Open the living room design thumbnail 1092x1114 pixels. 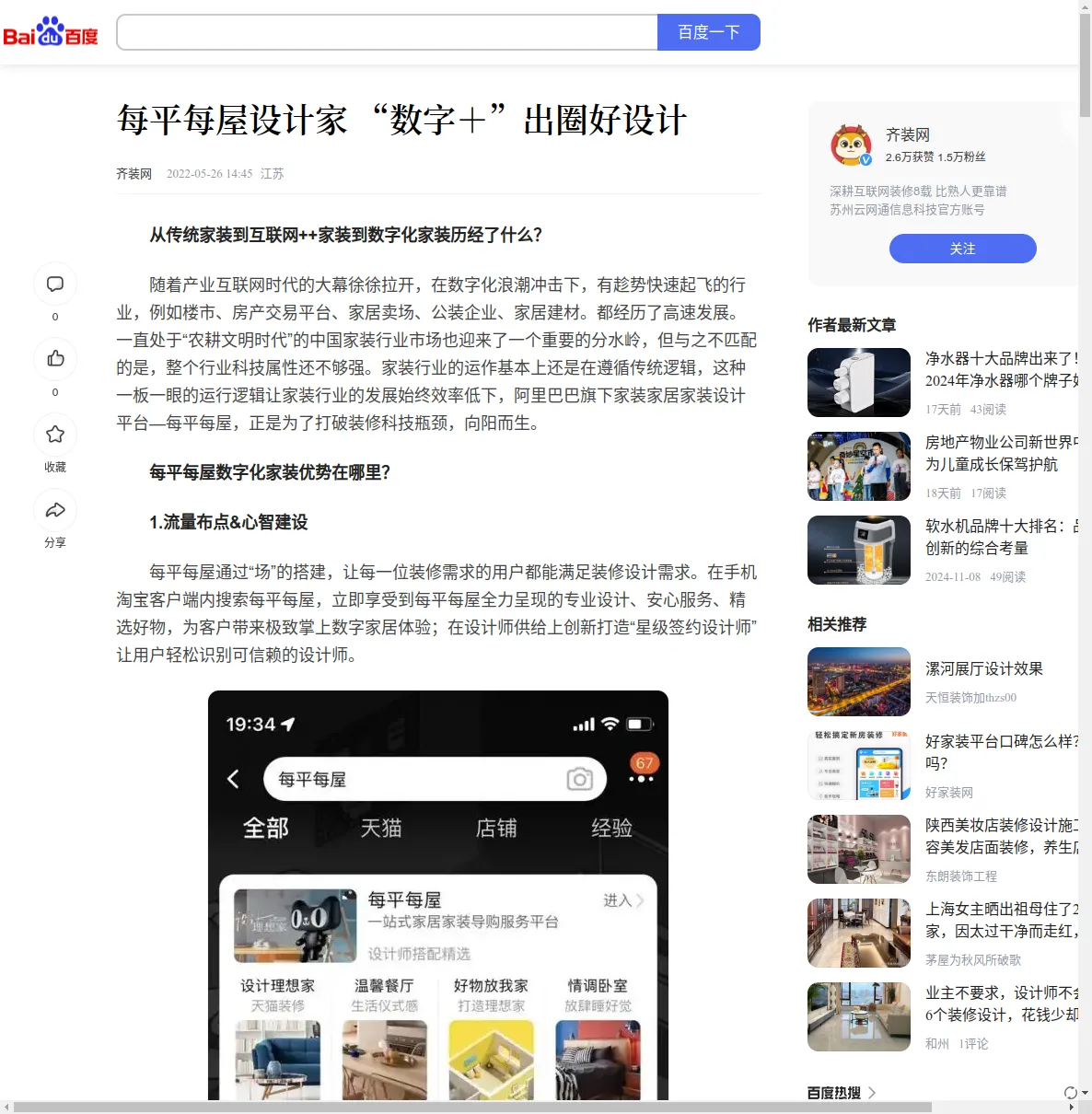point(859,1016)
